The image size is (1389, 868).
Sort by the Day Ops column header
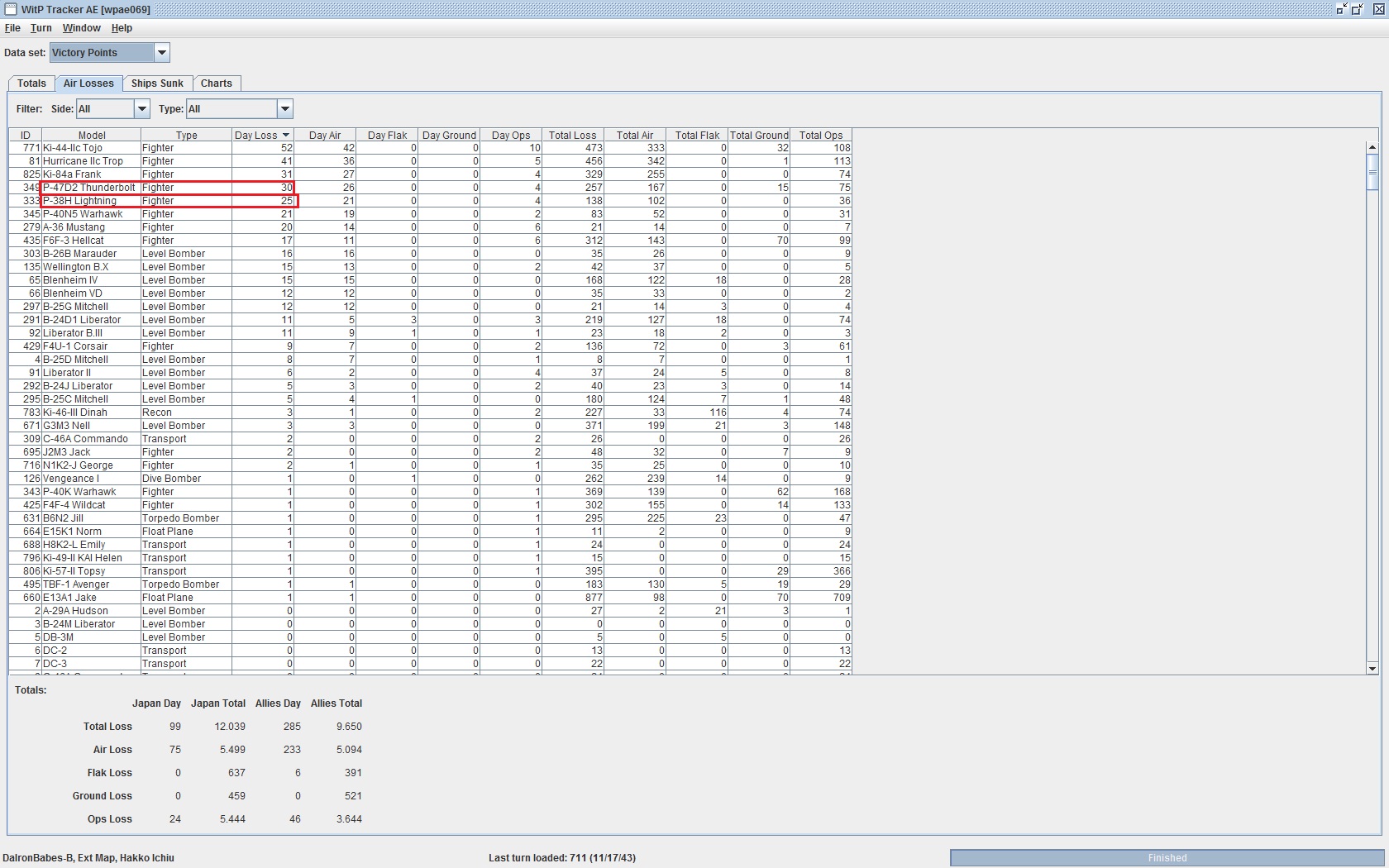(x=511, y=136)
